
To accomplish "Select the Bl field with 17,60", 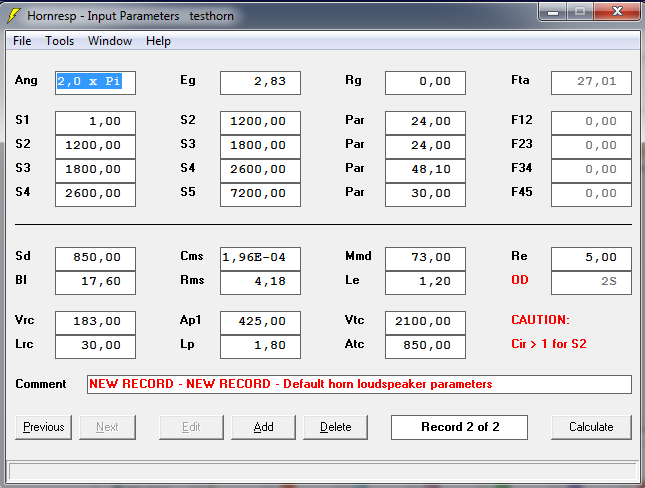I will tap(95, 283).
